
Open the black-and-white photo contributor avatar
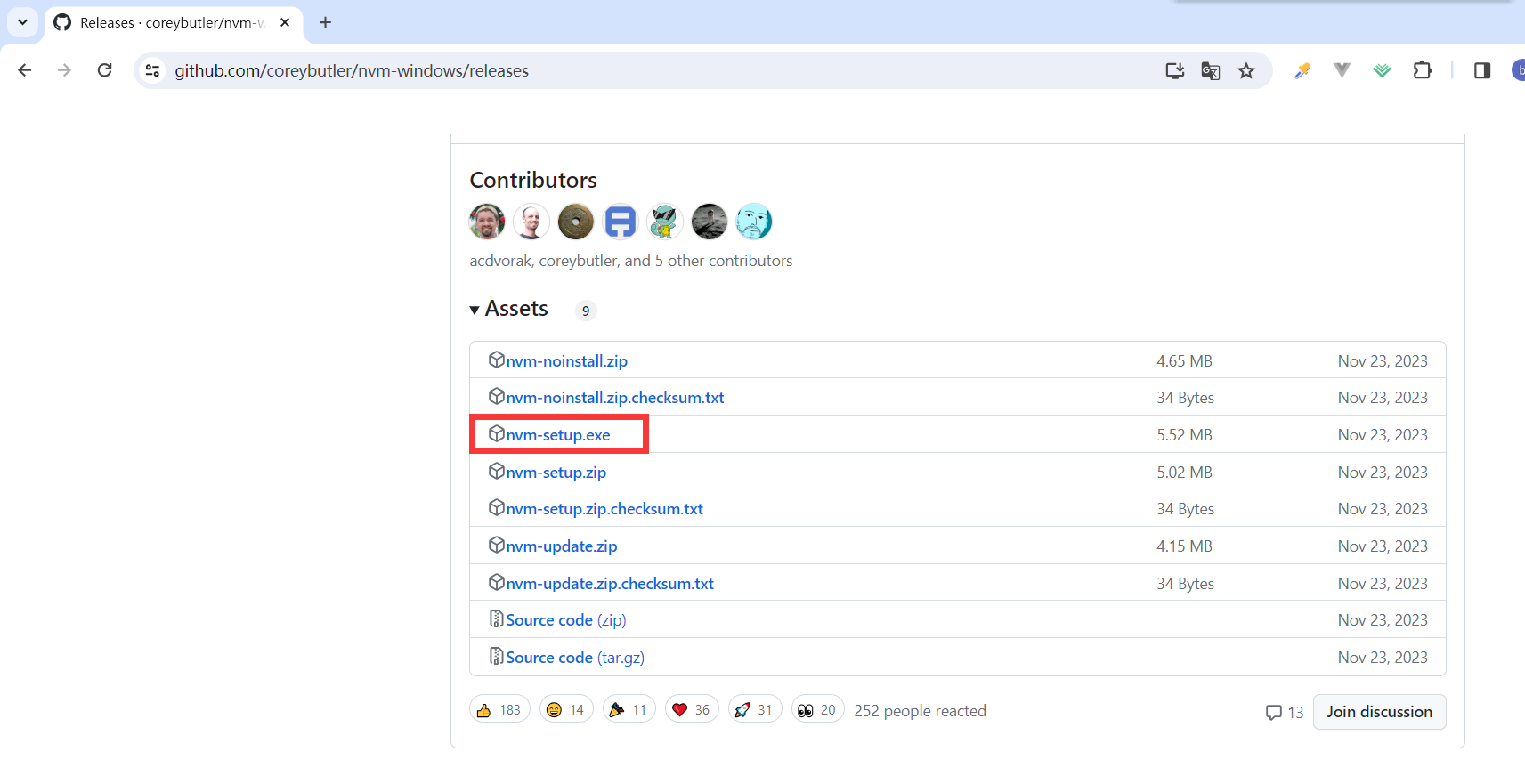coord(710,222)
